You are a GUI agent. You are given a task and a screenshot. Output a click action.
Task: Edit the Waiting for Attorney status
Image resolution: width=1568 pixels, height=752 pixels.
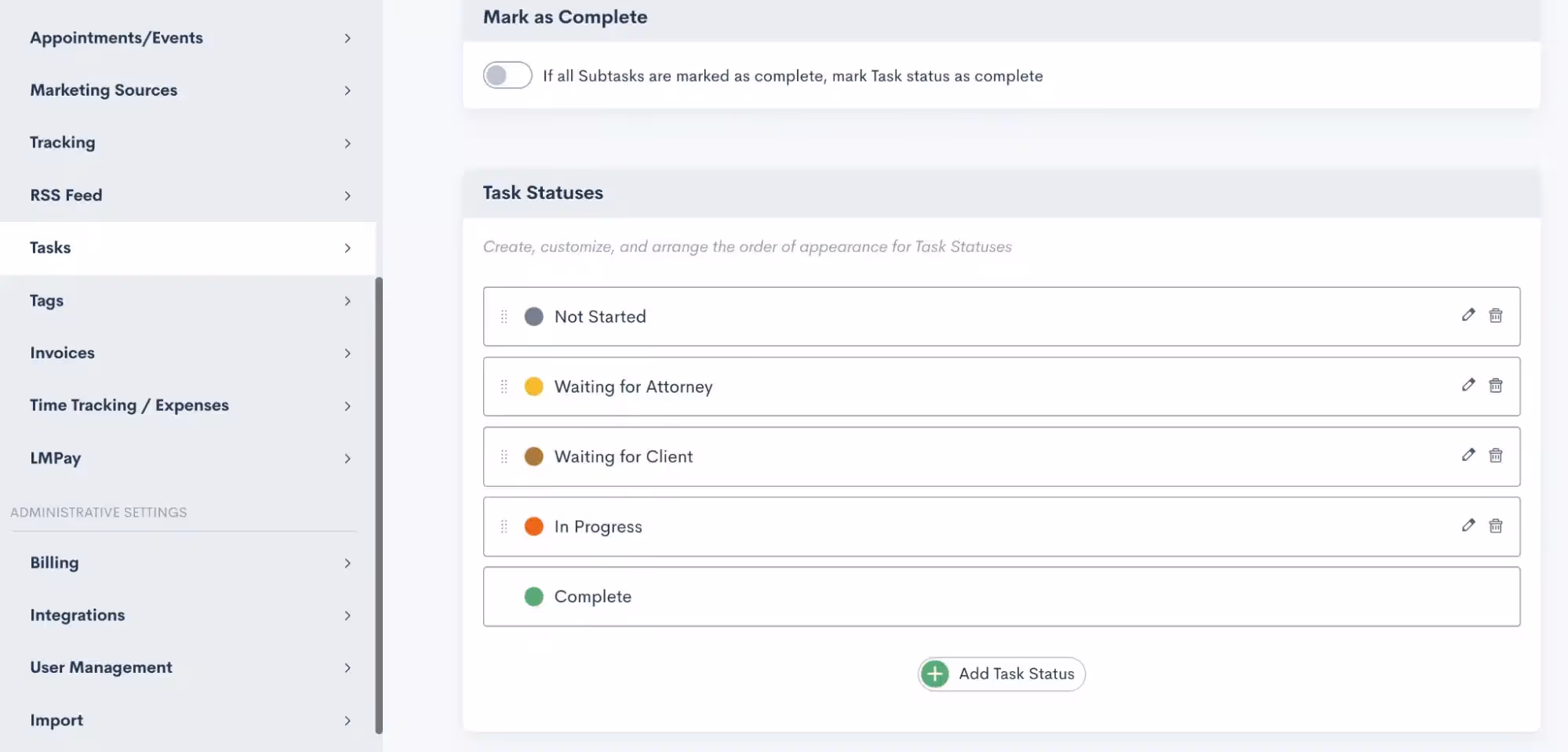pos(1468,385)
